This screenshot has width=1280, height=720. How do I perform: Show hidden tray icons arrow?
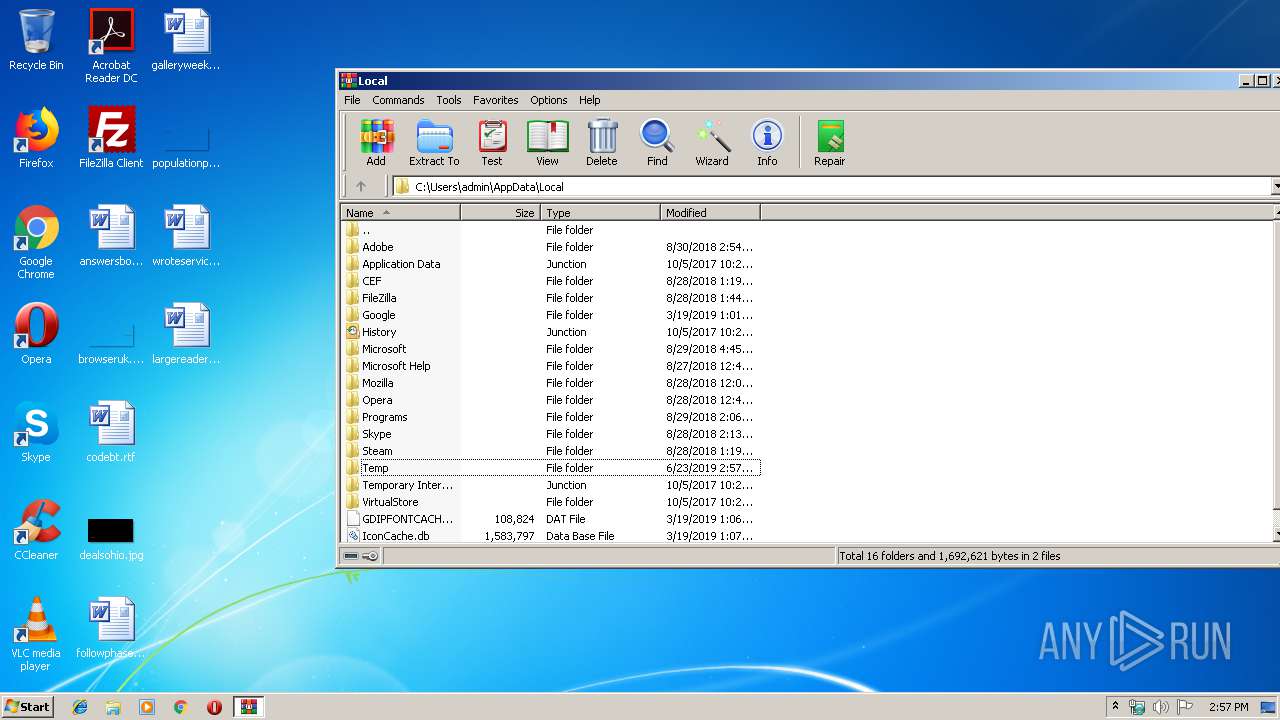tap(1116, 707)
